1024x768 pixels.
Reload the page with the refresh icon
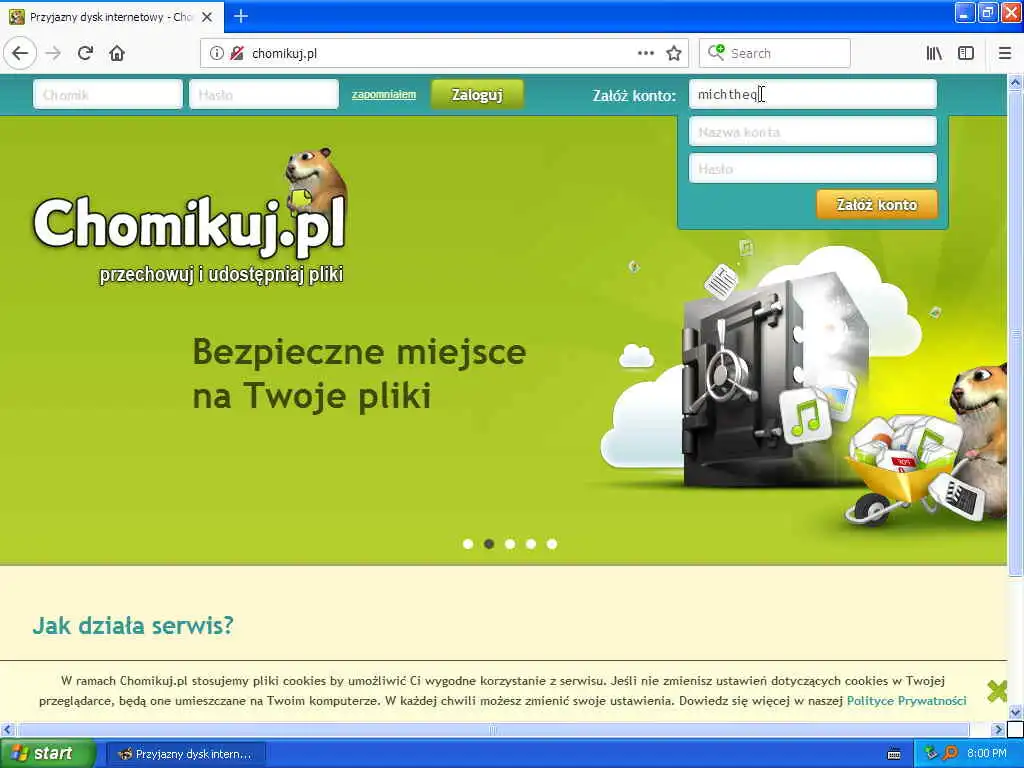tap(85, 54)
